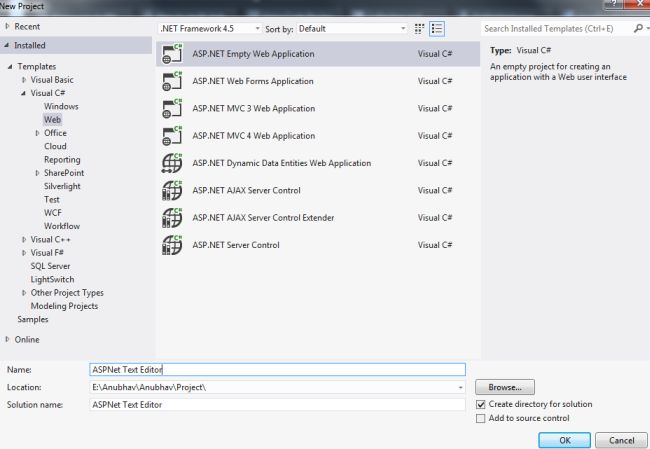Screen dimensions: 650x449
Task: Click the Browse... button
Action: [505, 387]
